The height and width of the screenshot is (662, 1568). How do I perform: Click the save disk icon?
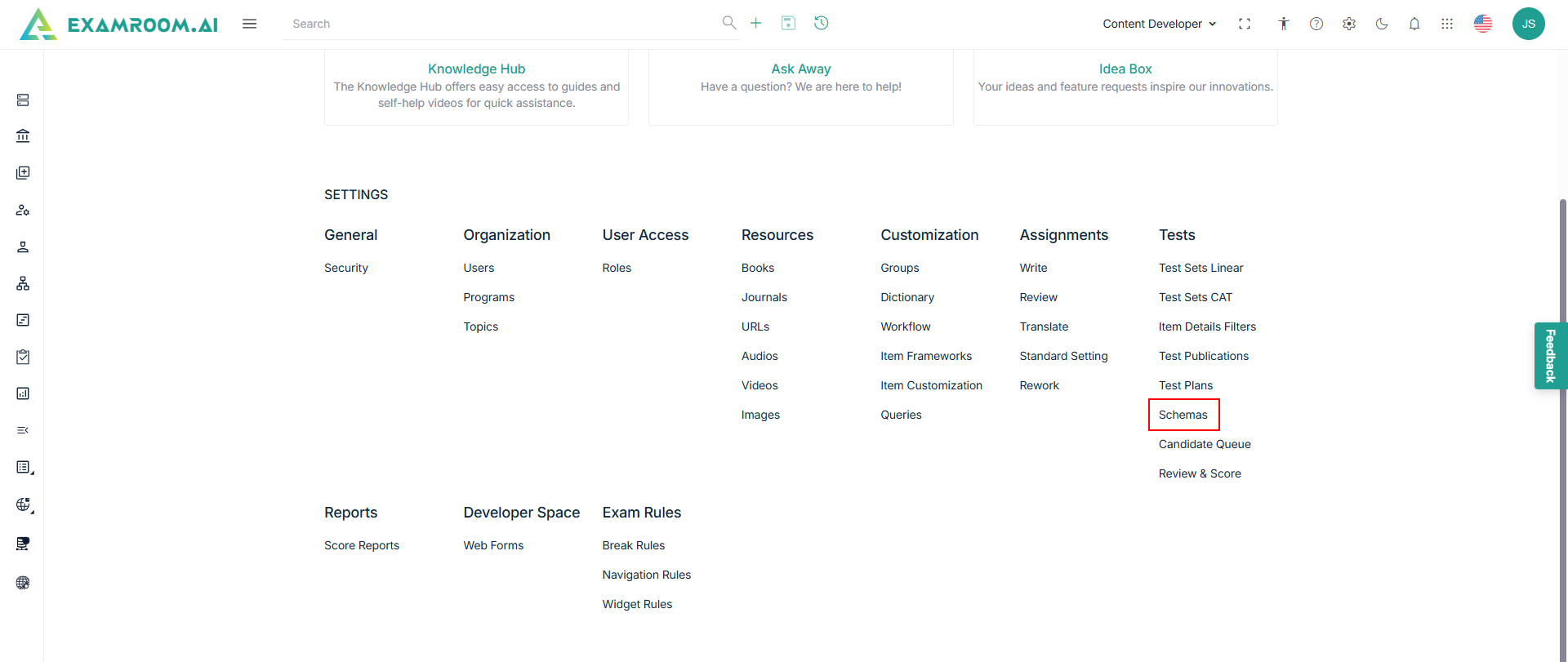coord(788,23)
